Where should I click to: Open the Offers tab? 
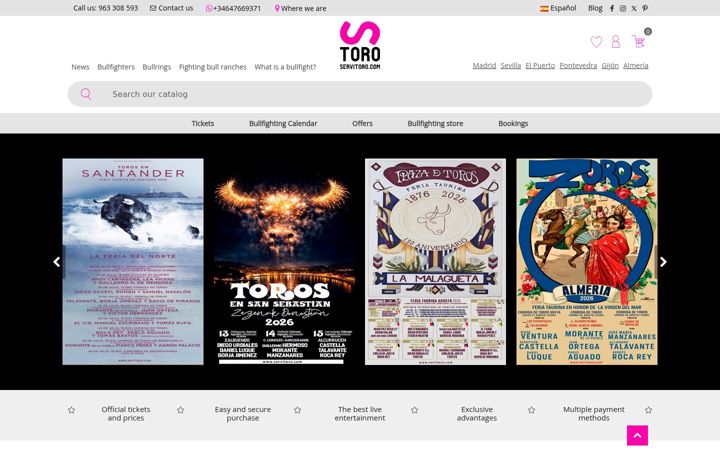pyautogui.click(x=362, y=124)
